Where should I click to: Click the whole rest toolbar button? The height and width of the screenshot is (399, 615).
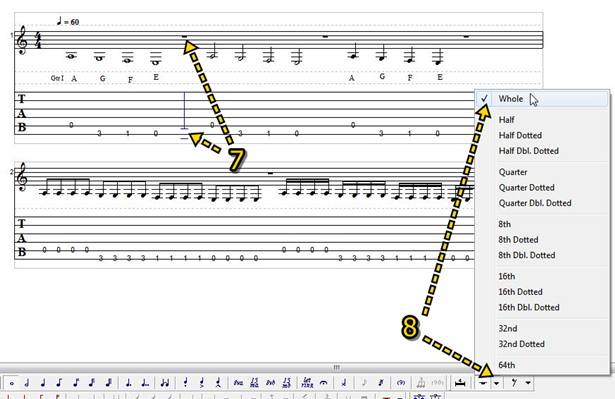483,383
